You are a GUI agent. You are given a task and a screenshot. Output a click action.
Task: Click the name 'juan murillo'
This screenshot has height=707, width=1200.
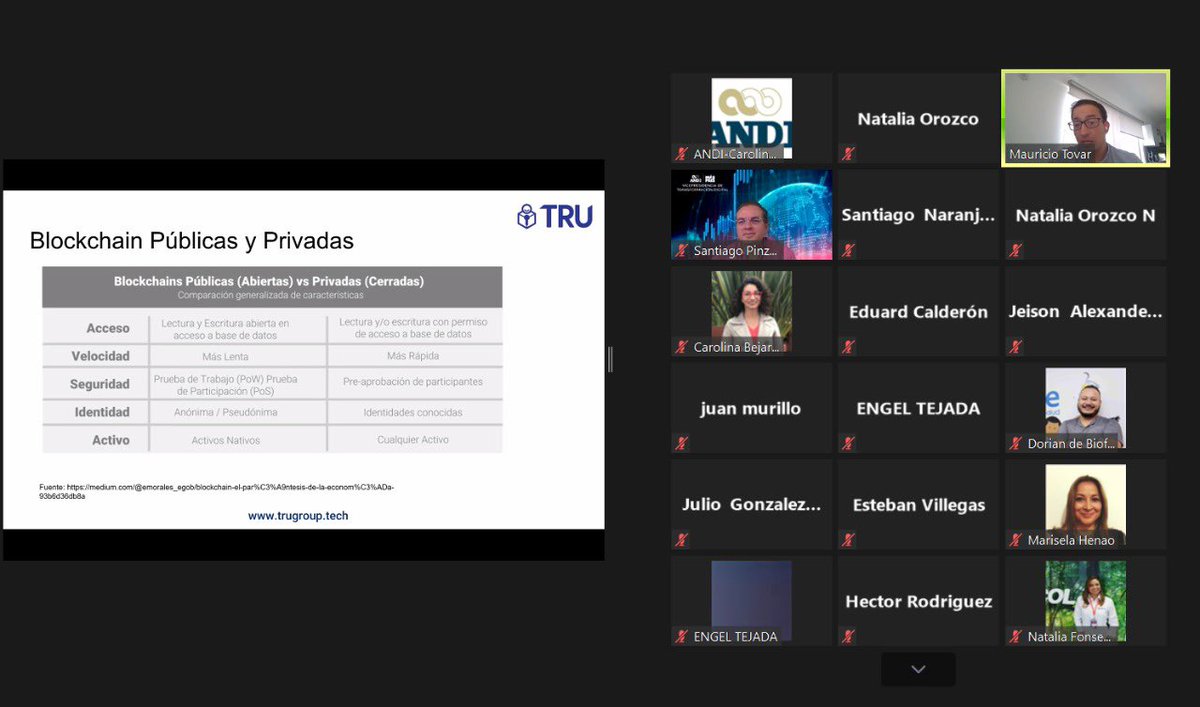pyautogui.click(x=751, y=408)
